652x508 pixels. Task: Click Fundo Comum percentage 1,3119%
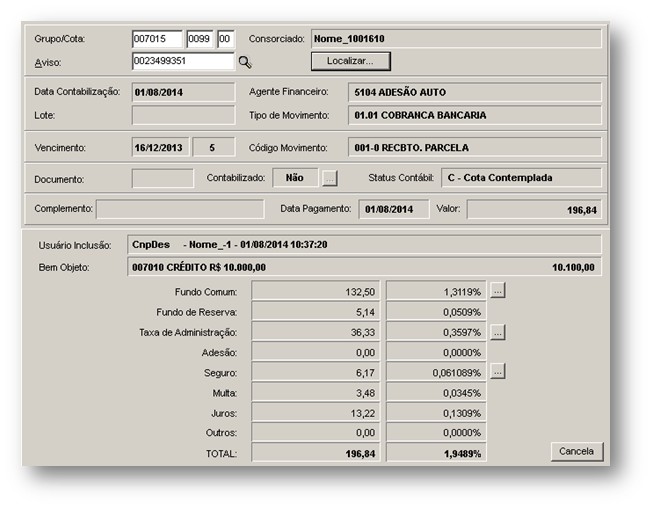point(436,291)
